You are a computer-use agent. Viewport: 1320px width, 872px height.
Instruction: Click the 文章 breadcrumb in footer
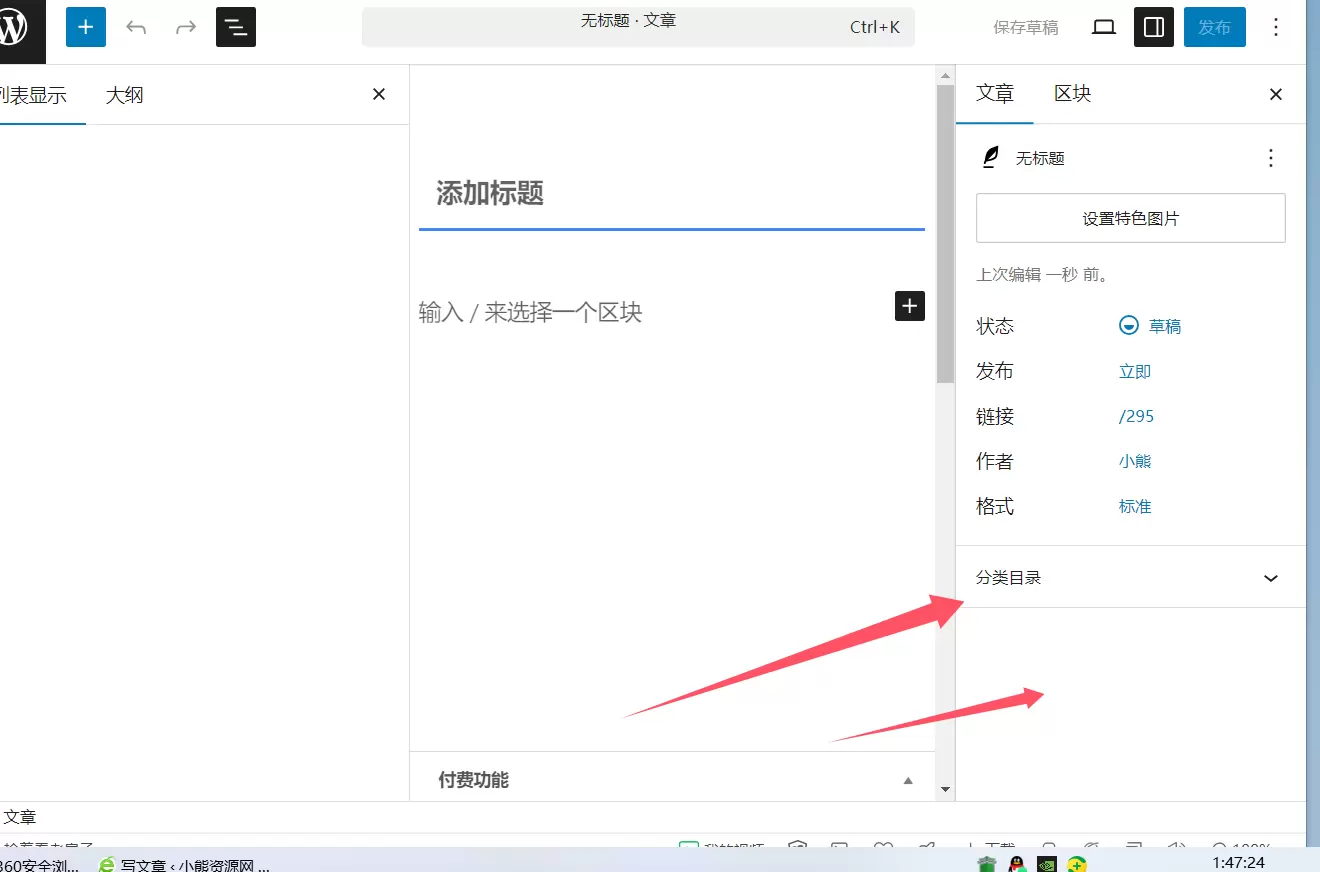pos(20,817)
